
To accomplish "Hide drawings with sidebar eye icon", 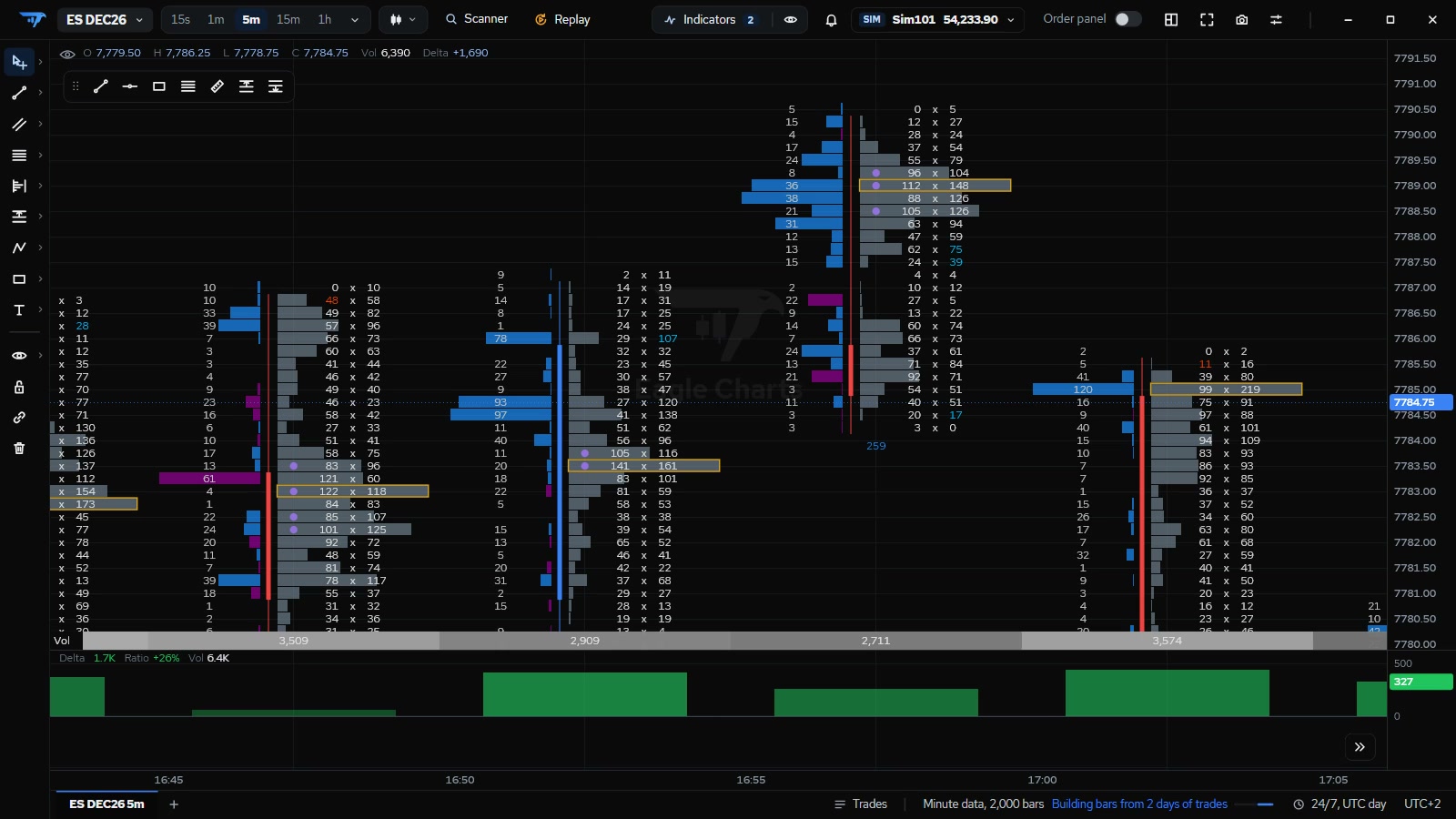I will click(19, 356).
